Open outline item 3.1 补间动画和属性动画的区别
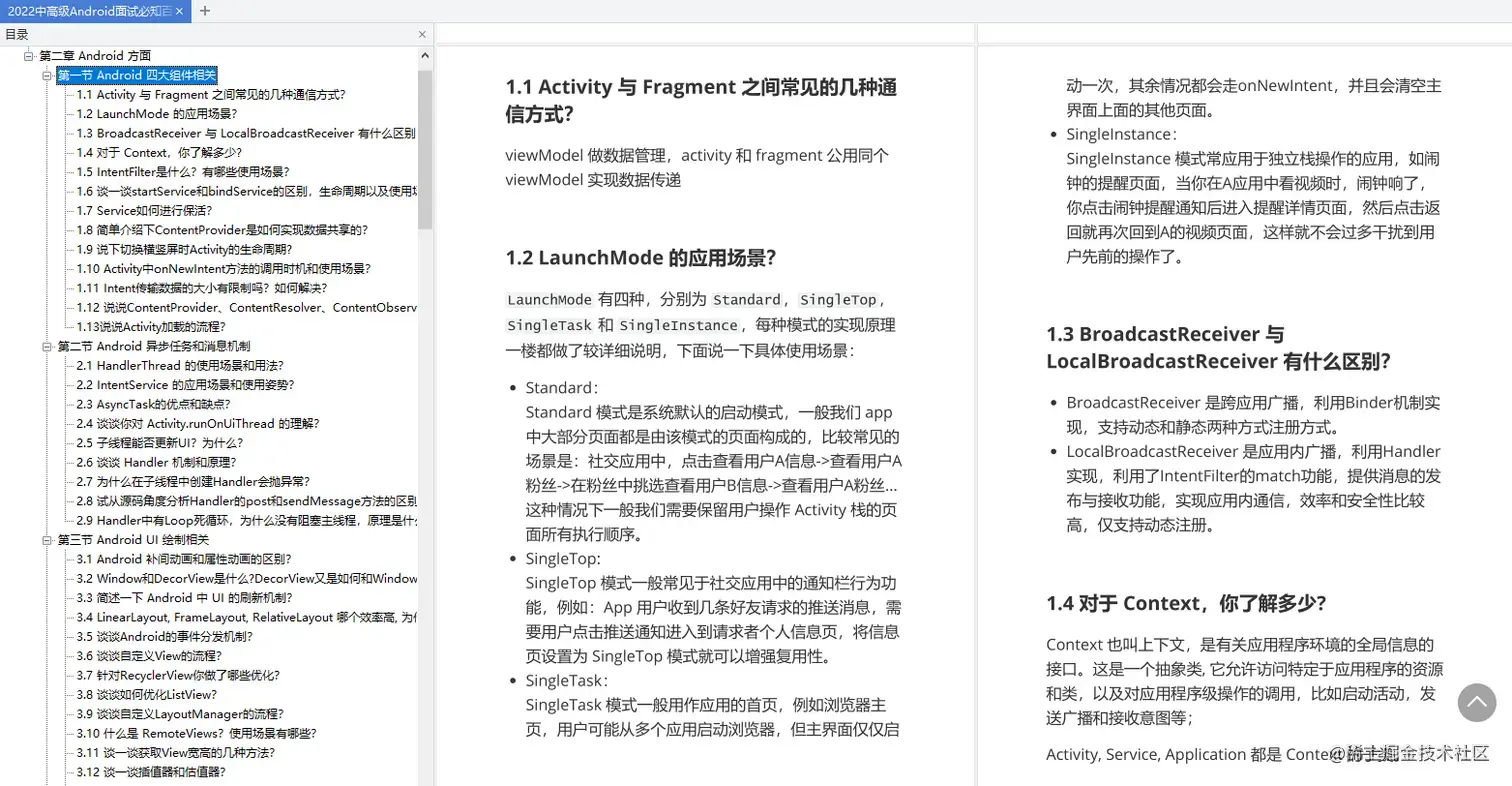 pos(184,559)
